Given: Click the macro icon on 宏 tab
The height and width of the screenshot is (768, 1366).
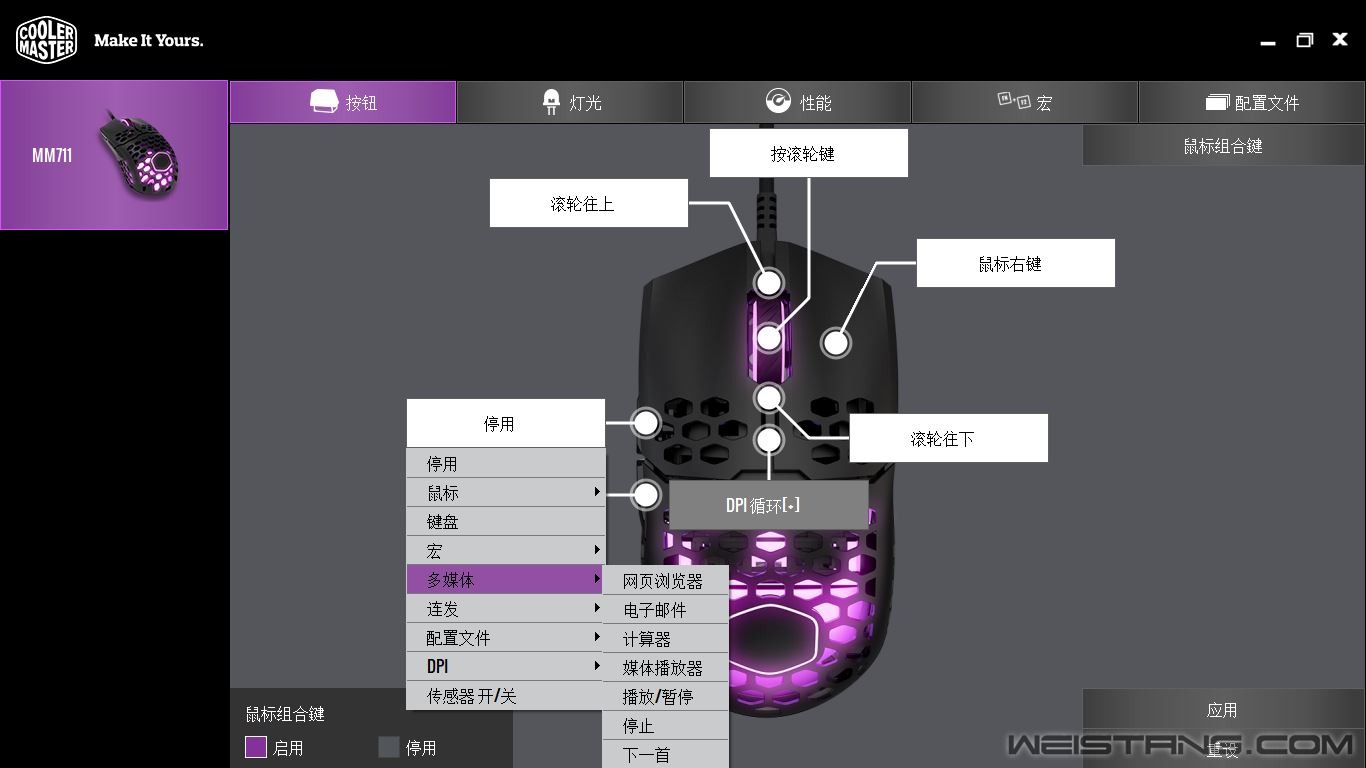Looking at the screenshot, I should [1013, 100].
